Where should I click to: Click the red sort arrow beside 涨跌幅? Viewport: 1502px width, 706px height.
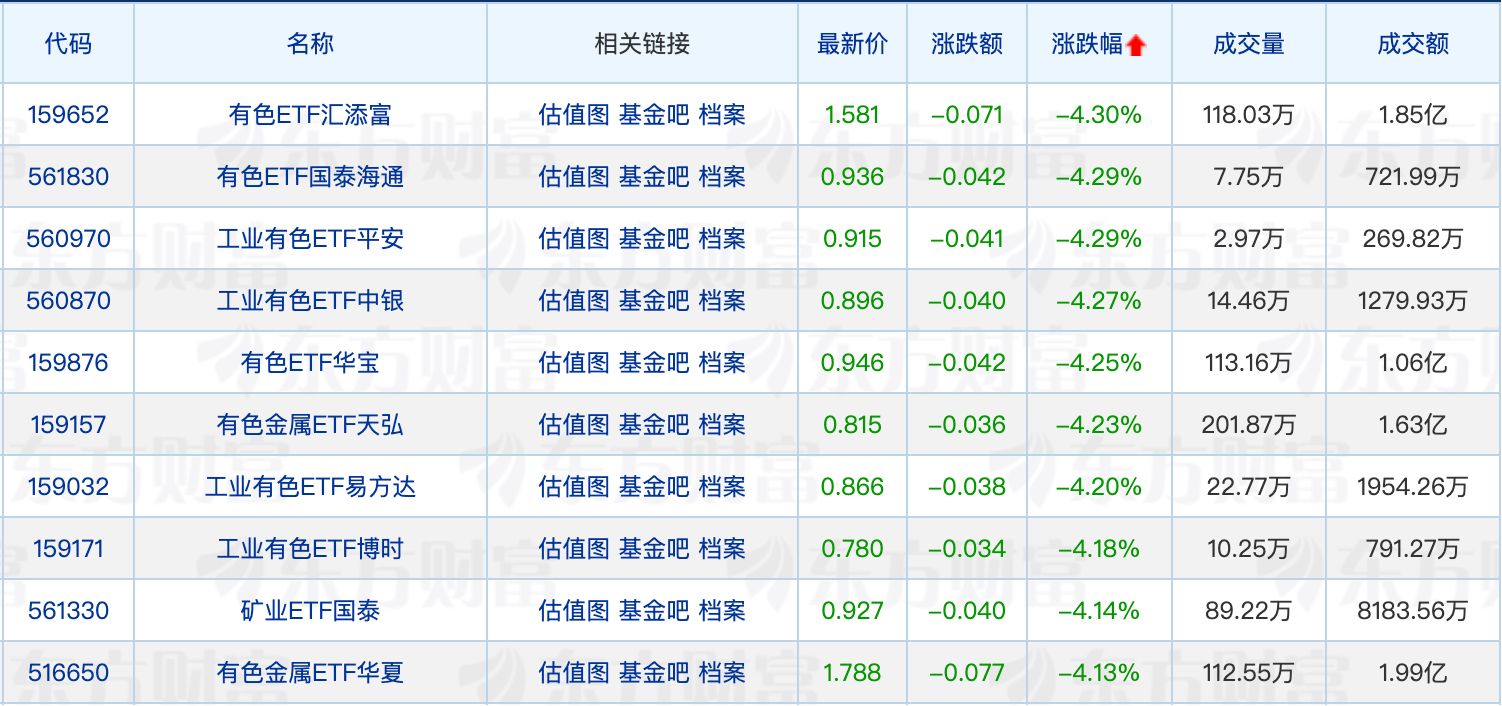pyautogui.click(x=1135, y=45)
